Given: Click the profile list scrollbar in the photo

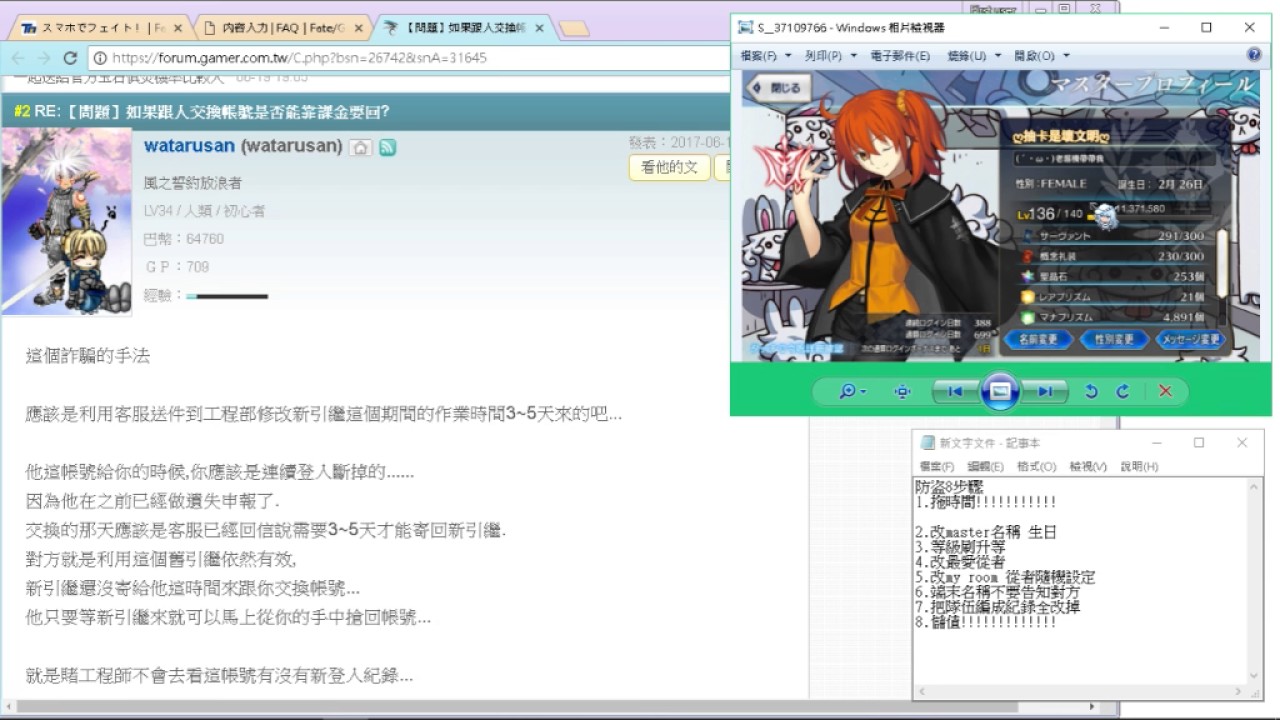Looking at the screenshot, I should coord(1222,265).
